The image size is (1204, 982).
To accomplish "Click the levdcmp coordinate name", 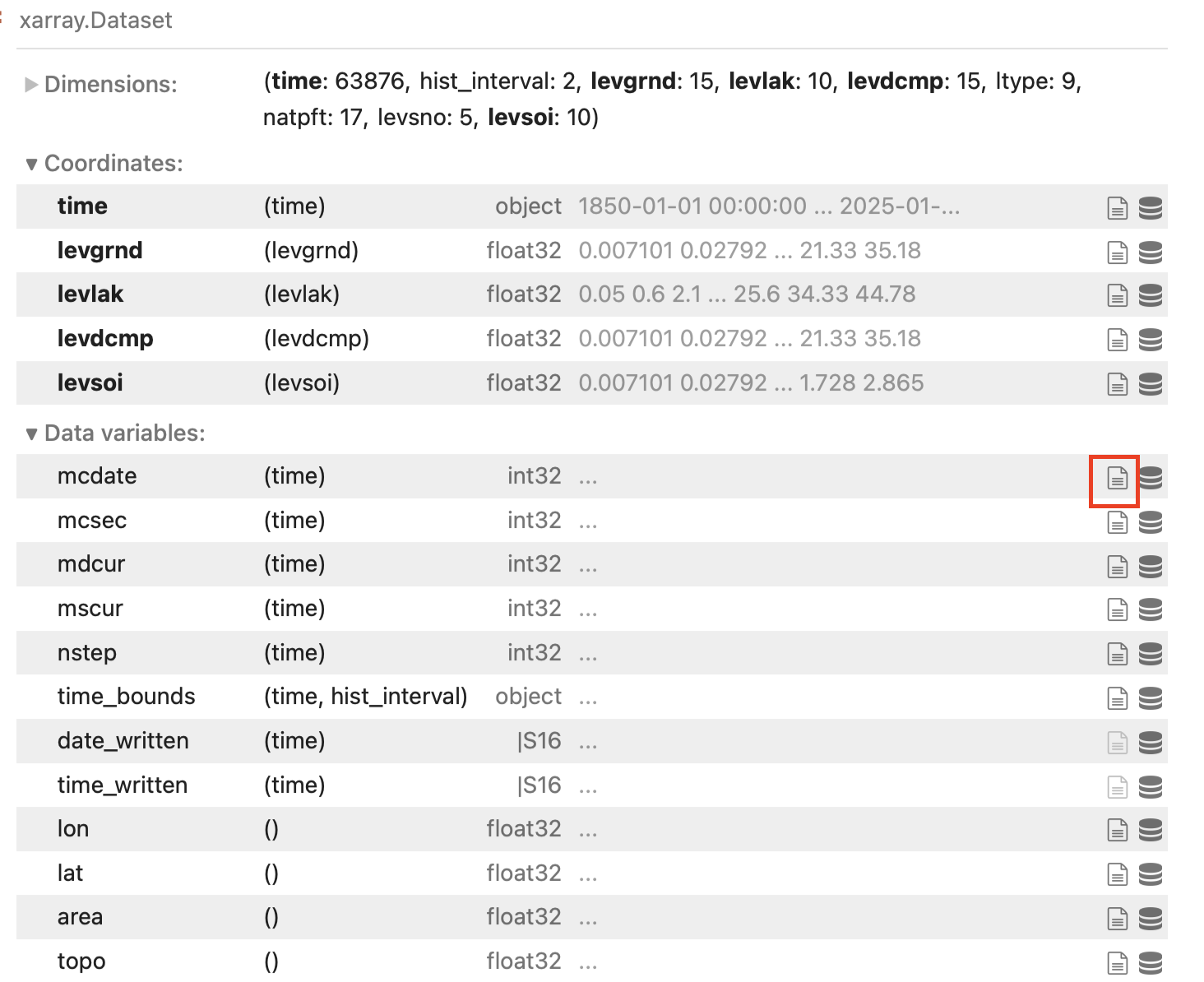I will click(105, 339).
